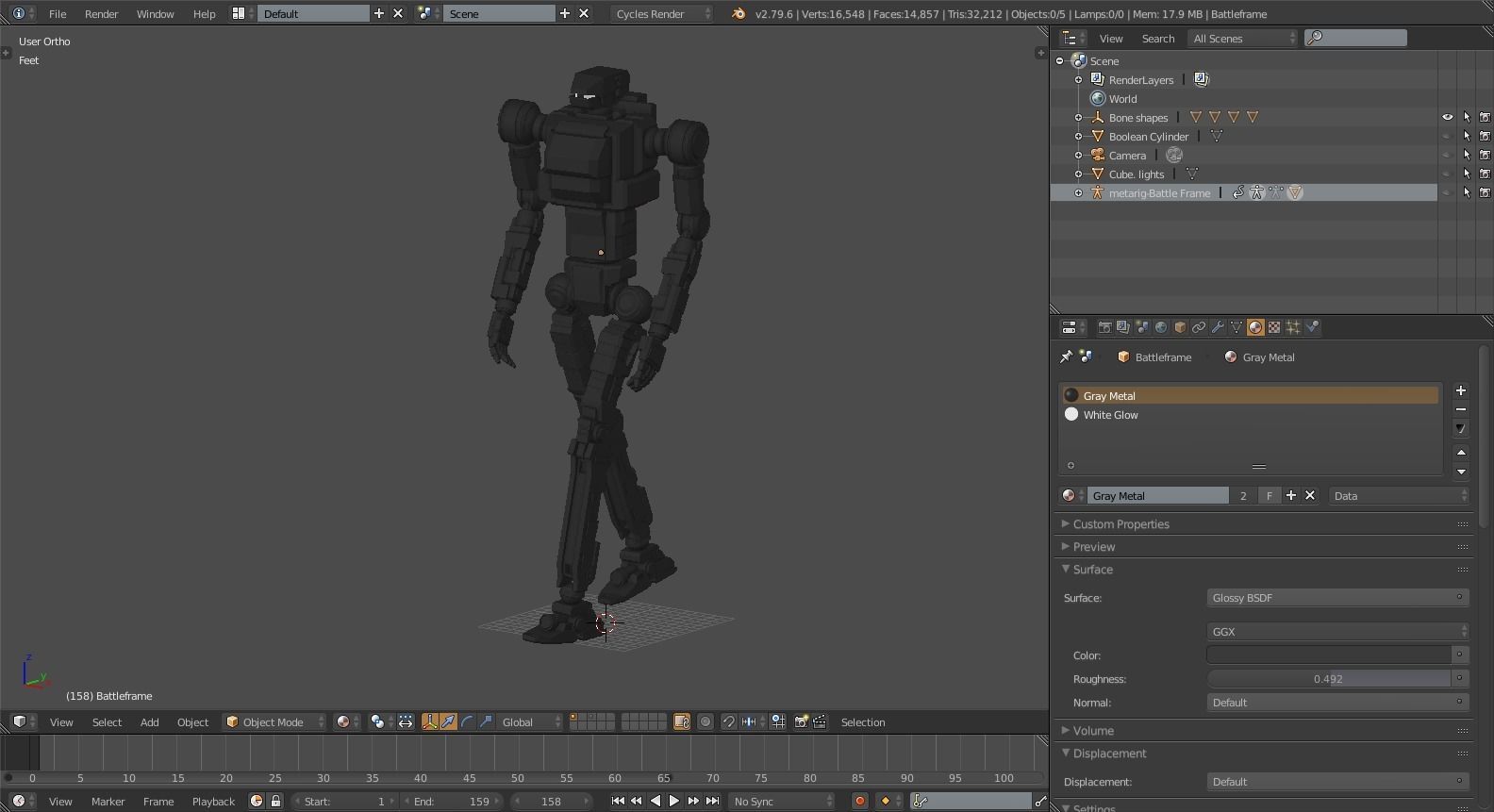Open the GGX distribution dropdown
The width and height of the screenshot is (1494, 812).
[1337, 632]
